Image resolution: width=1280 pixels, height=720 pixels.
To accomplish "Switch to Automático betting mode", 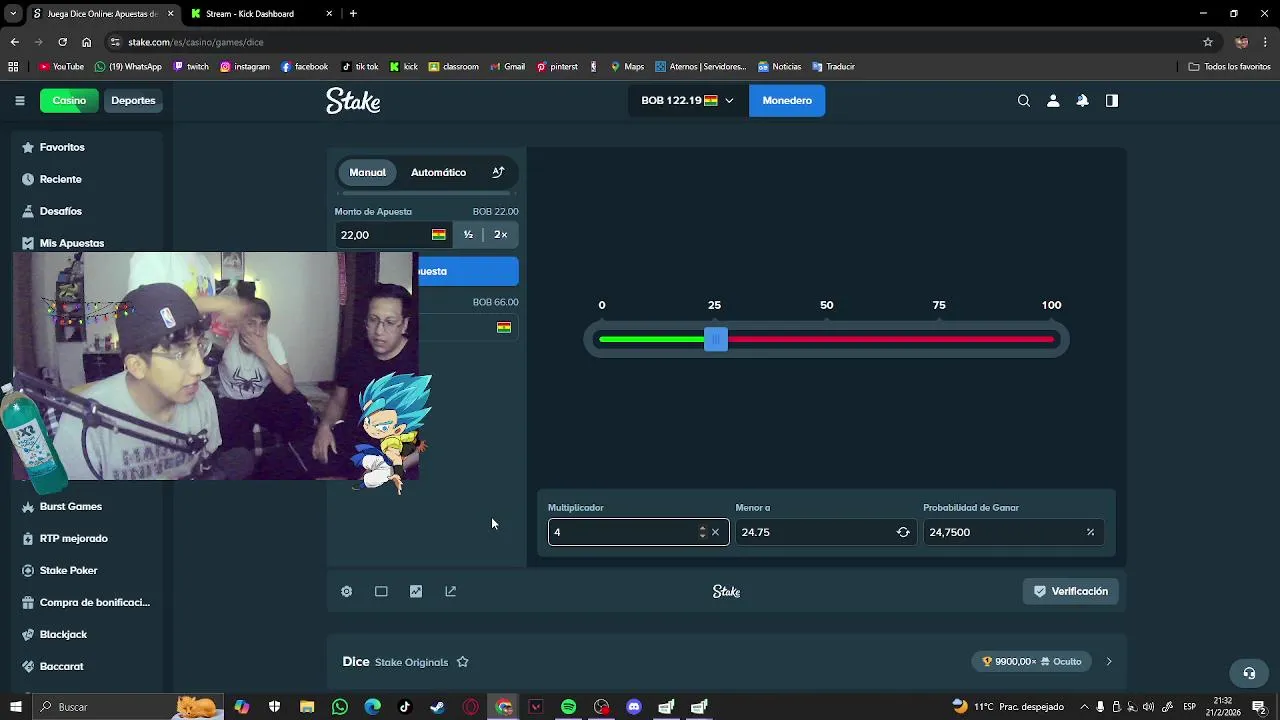I will pyautogui.click(x=438, y=172).
